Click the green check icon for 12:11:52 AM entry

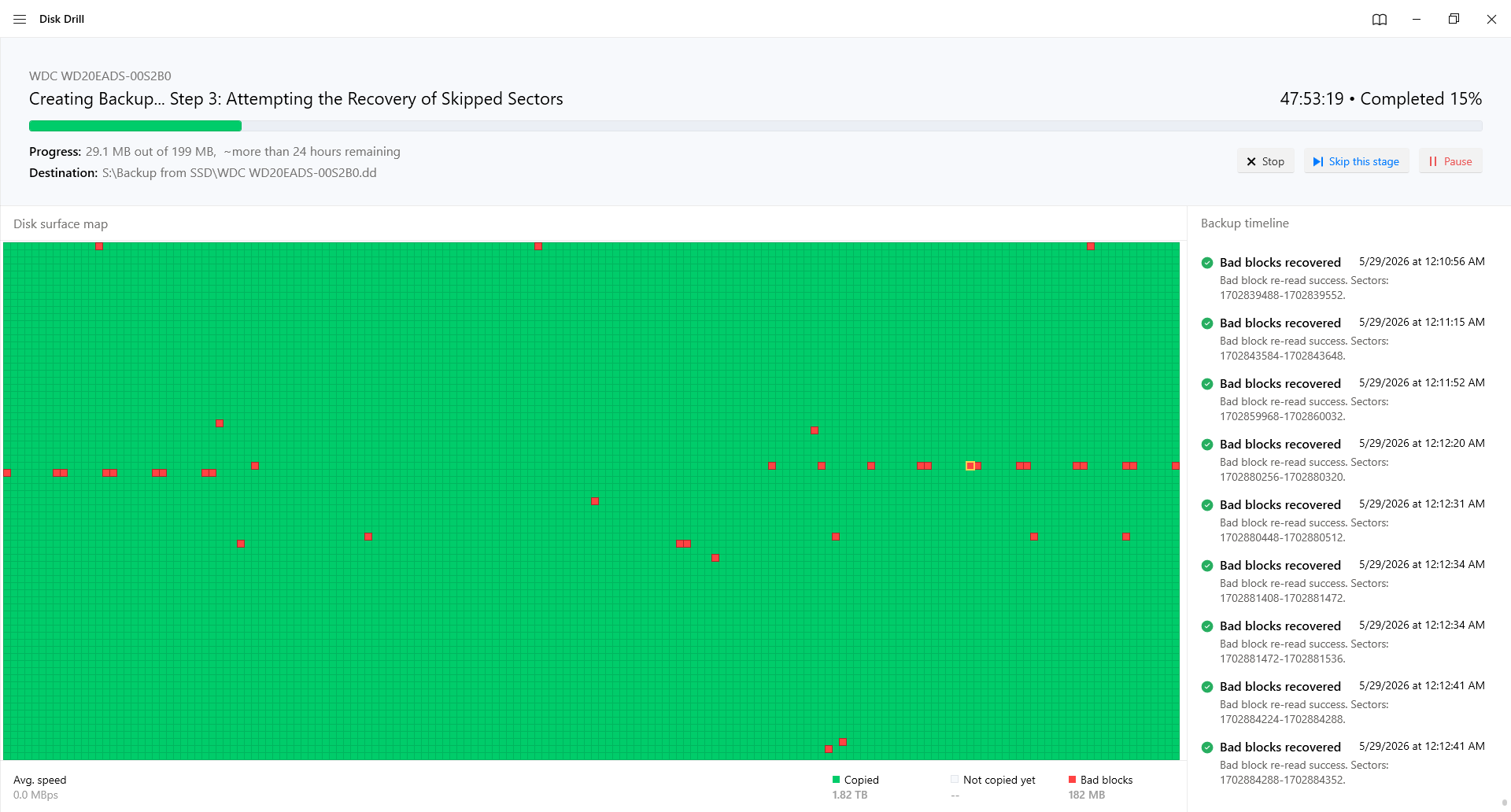point(1207,384)
